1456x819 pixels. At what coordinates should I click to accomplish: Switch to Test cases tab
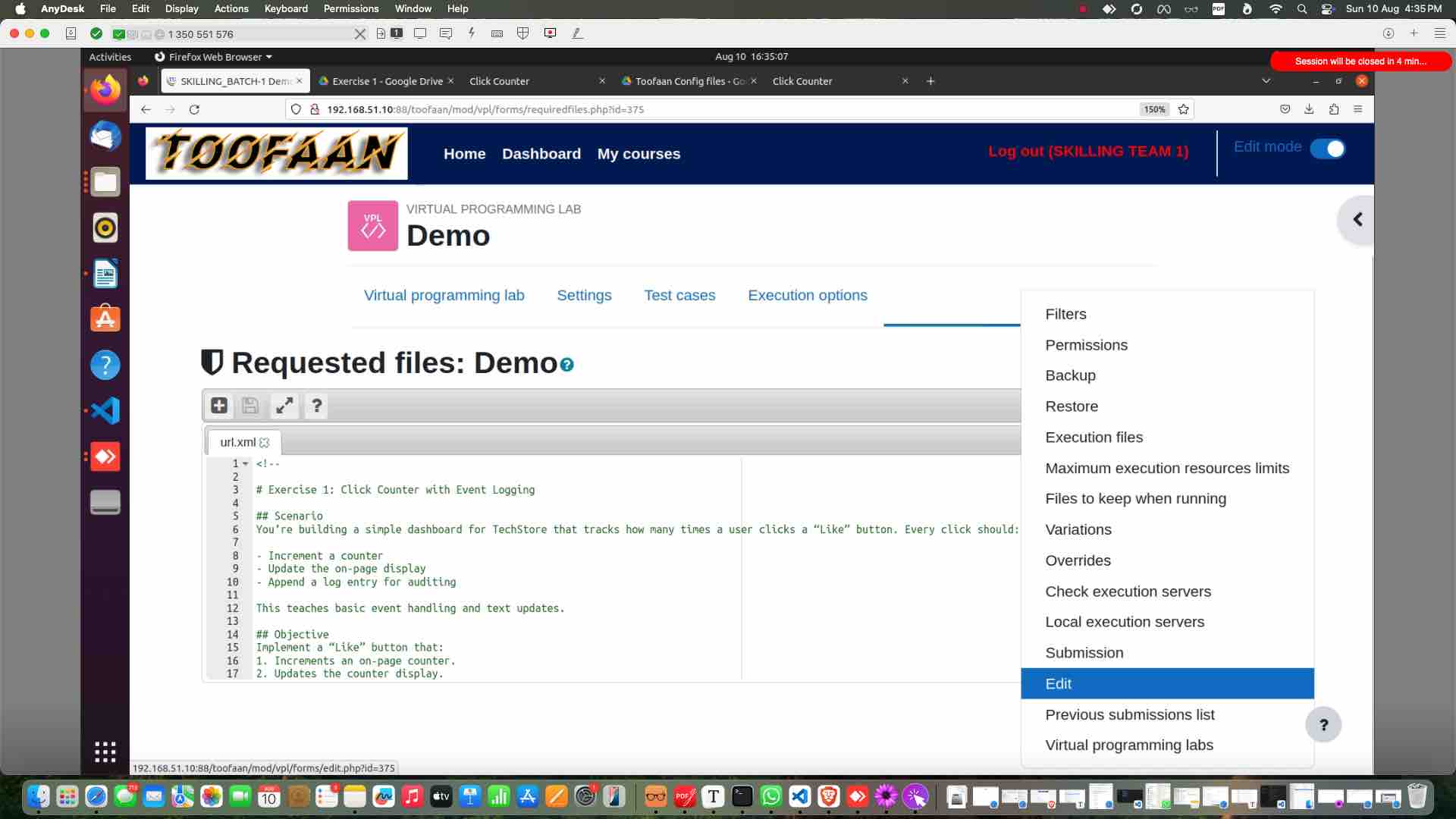point(679,296)
